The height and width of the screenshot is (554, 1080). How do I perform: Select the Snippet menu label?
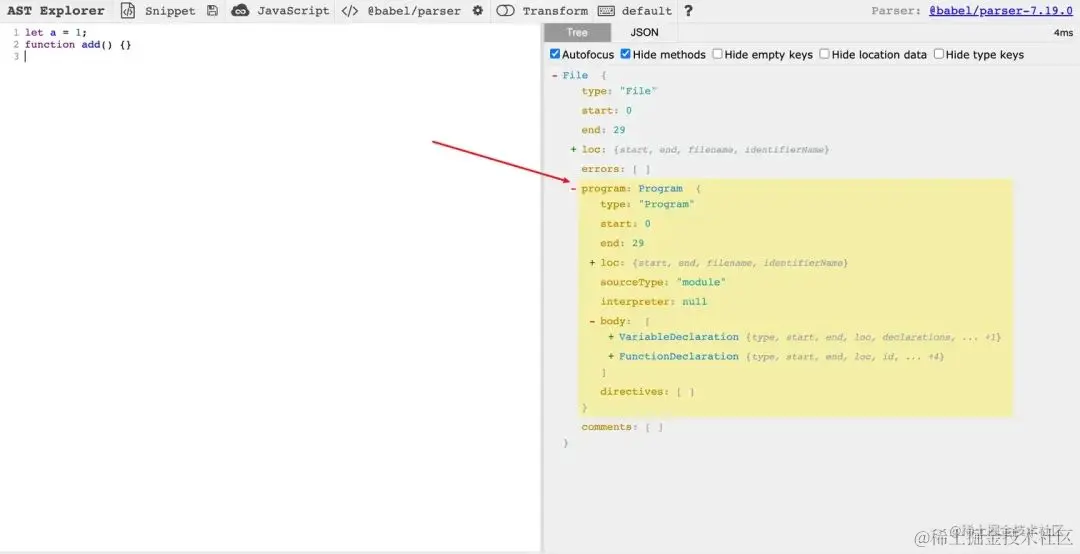(170, 11)
